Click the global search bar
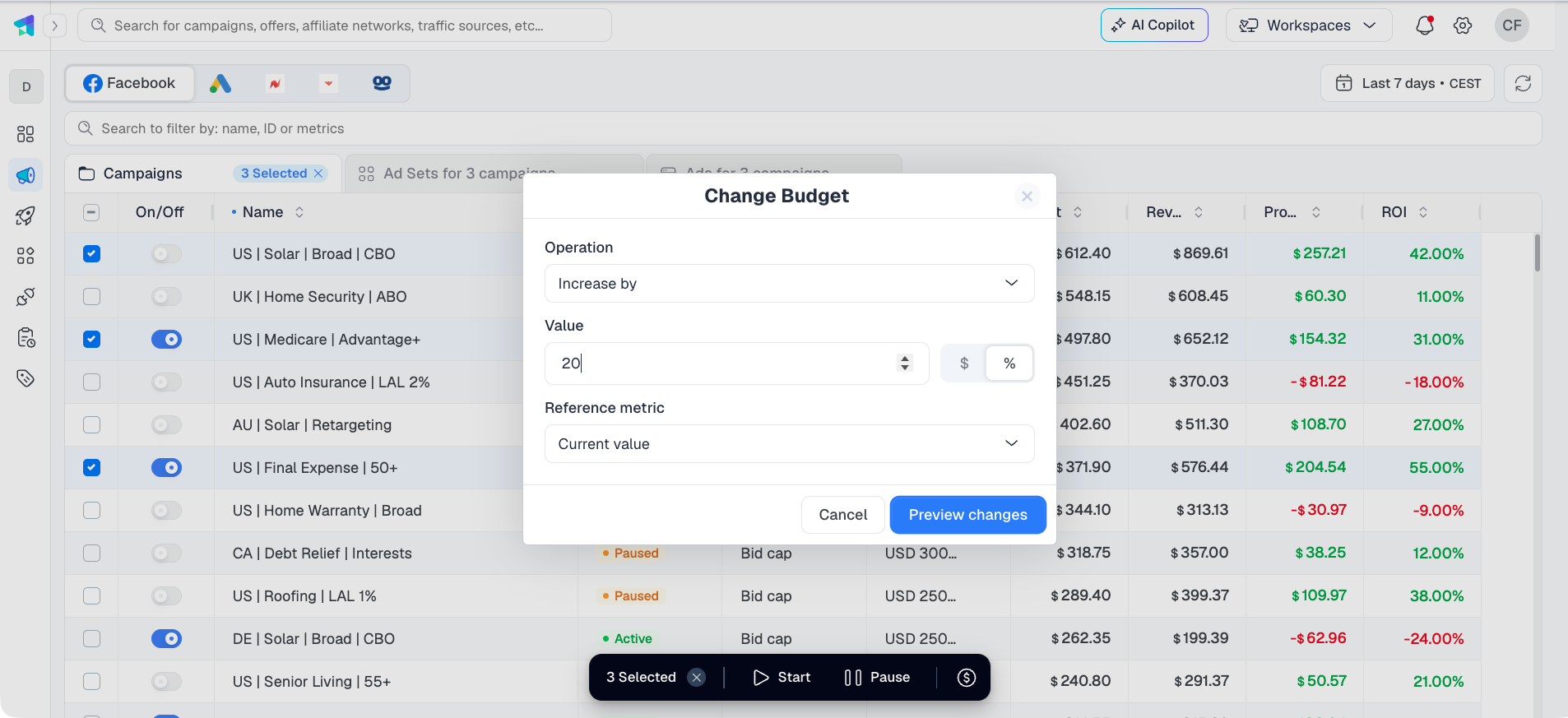This screenshot has width=1568, height=718. 344,25
